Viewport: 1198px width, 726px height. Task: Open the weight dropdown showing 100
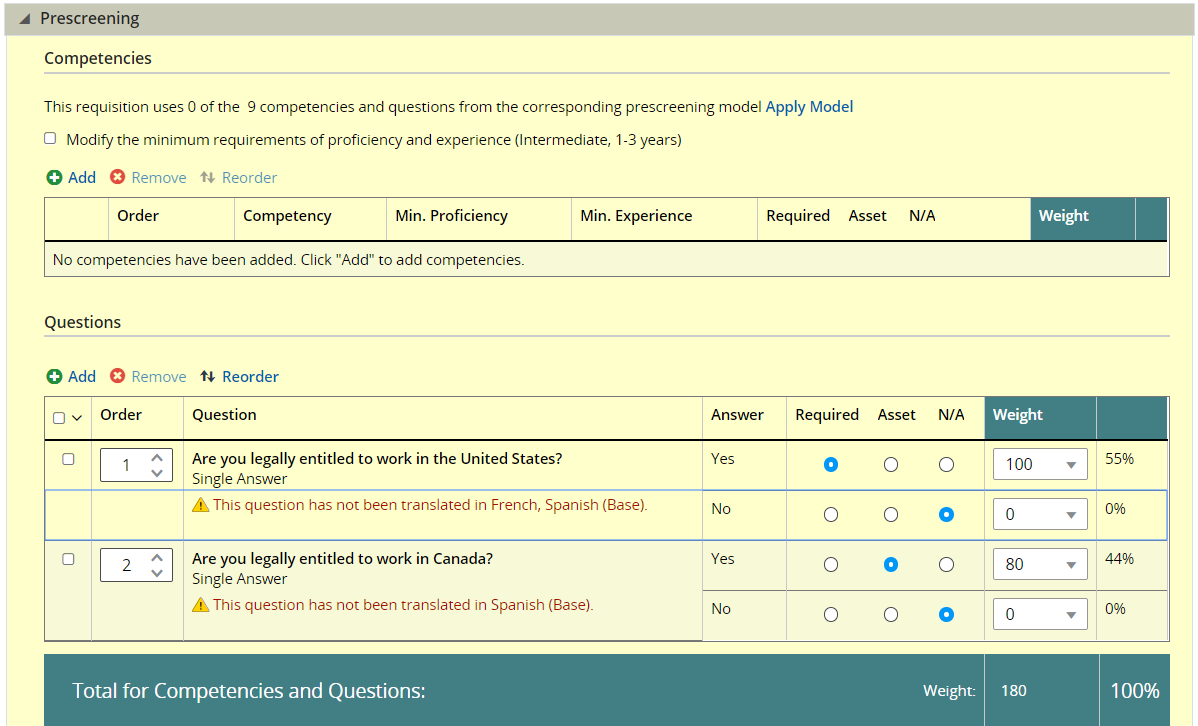click(x=1039, y=464)
